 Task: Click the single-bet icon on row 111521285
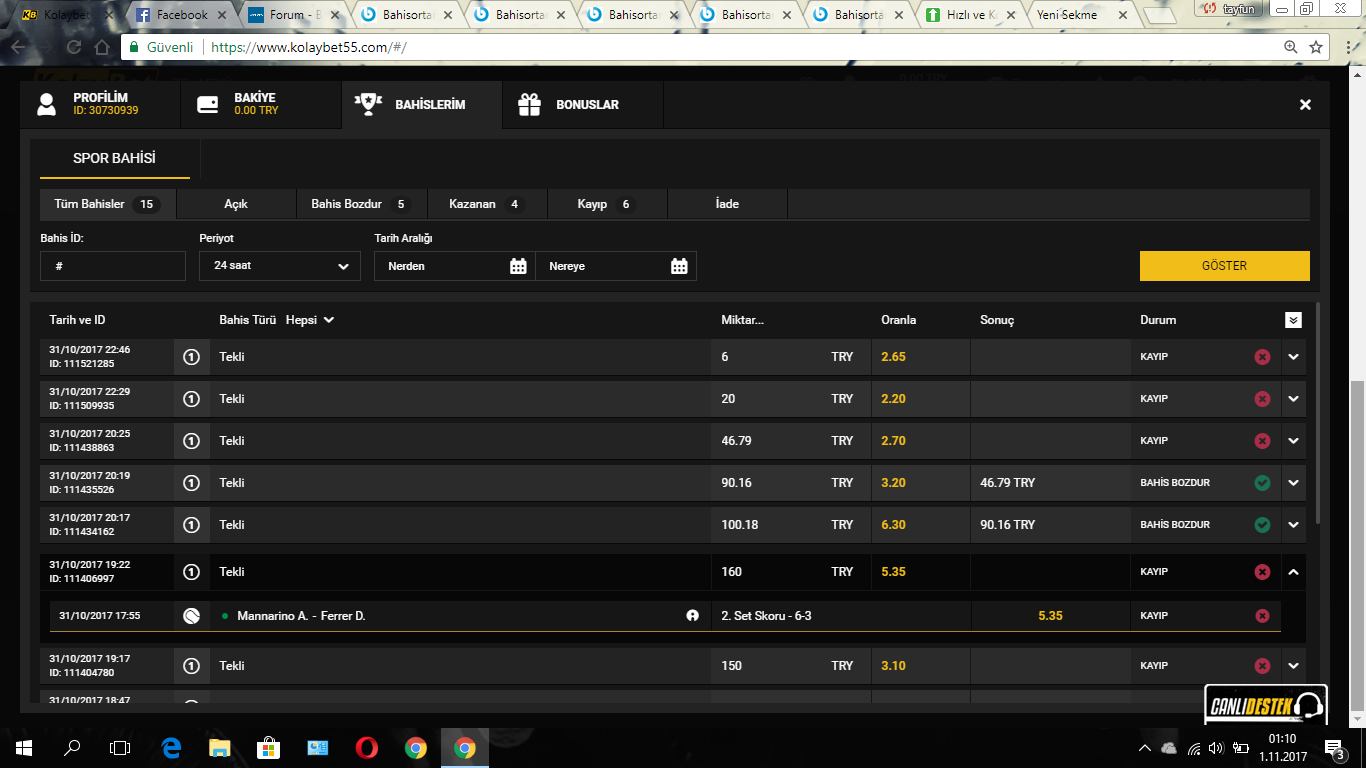click(191, 357)
